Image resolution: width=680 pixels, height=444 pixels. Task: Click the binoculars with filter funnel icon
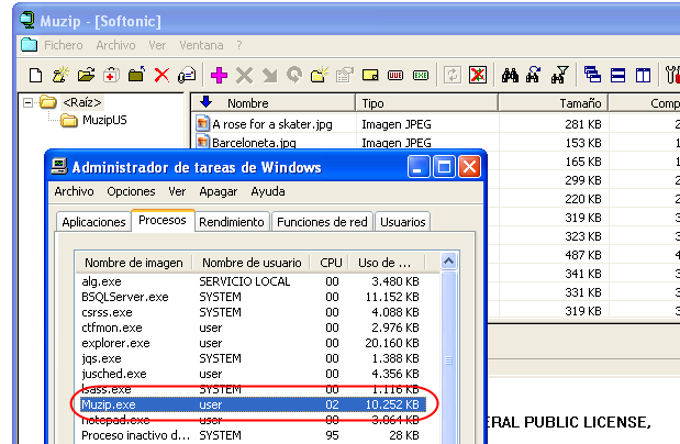coord(560,75)
